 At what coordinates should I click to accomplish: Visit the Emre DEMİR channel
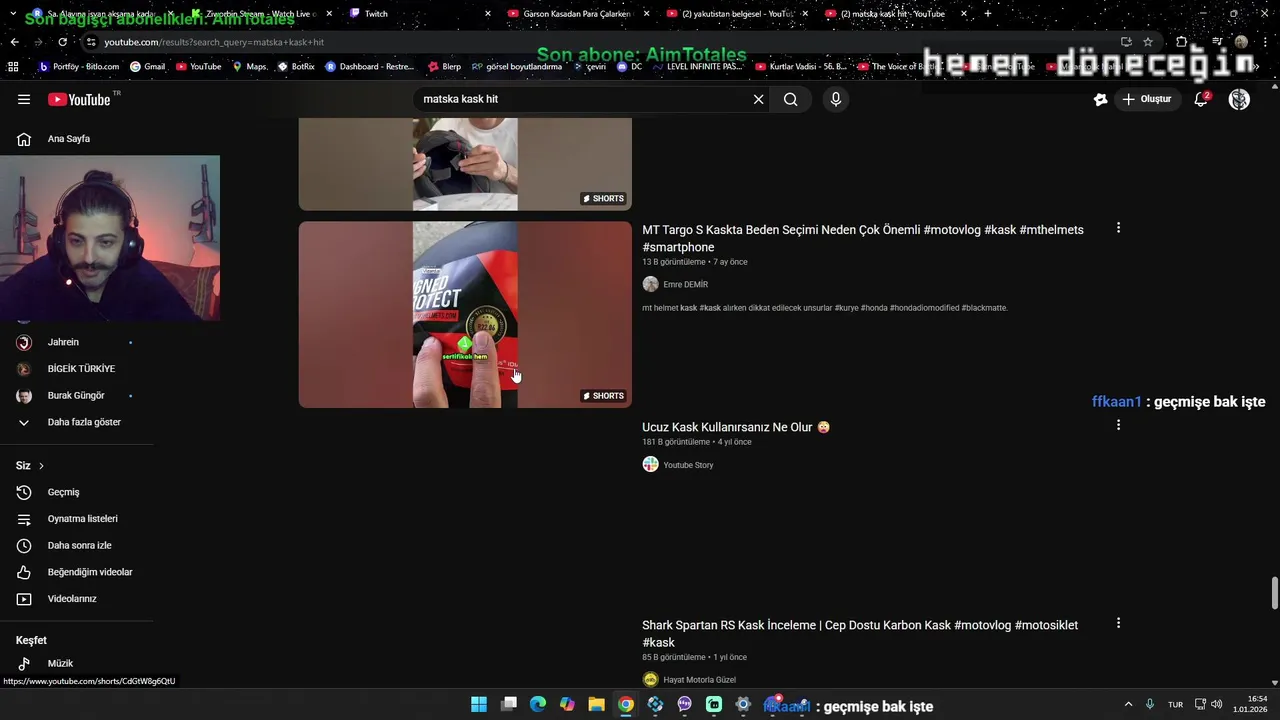click(685, 285)
